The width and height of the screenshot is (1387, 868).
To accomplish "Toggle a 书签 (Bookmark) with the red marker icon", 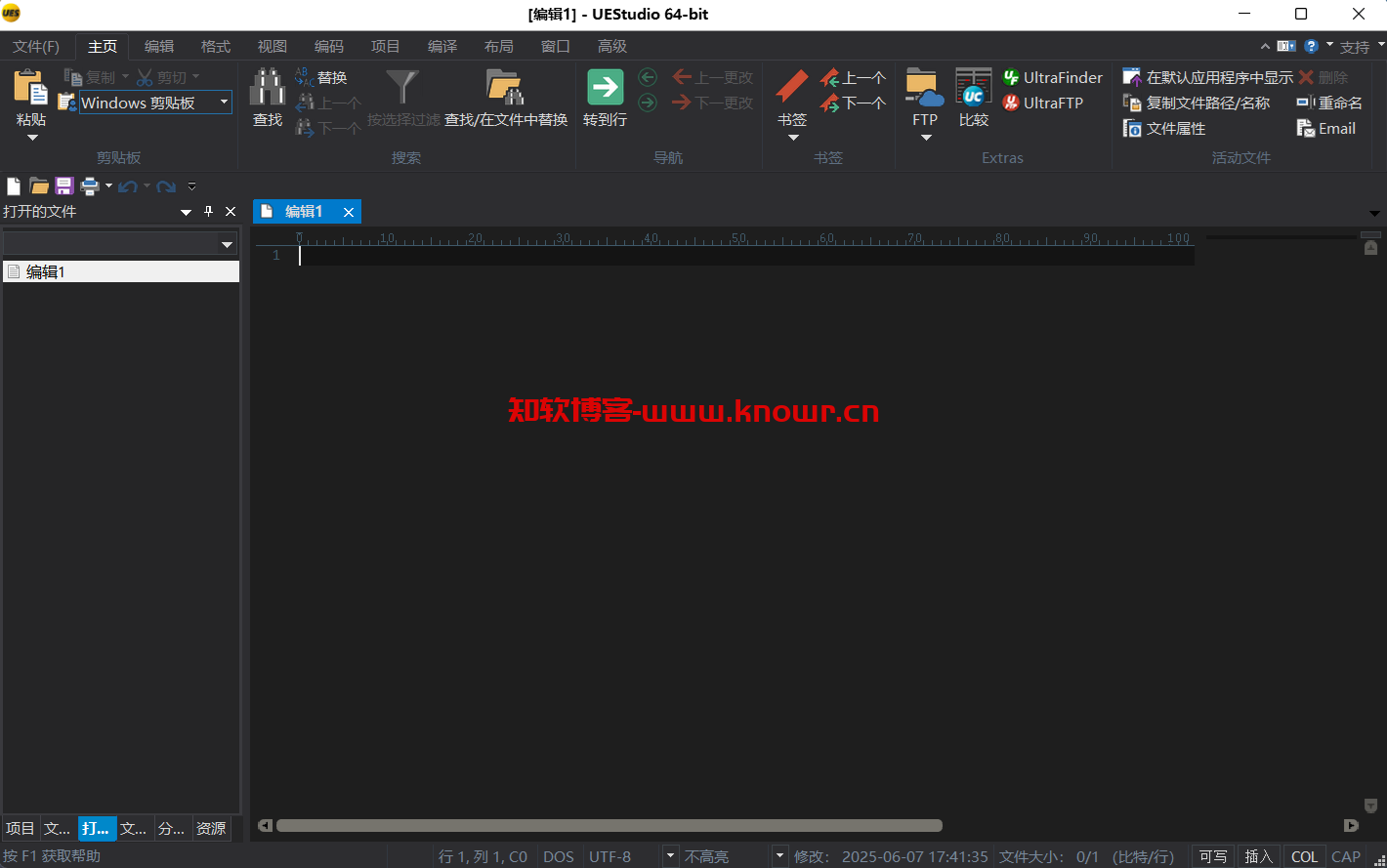I will pos(792,87).
